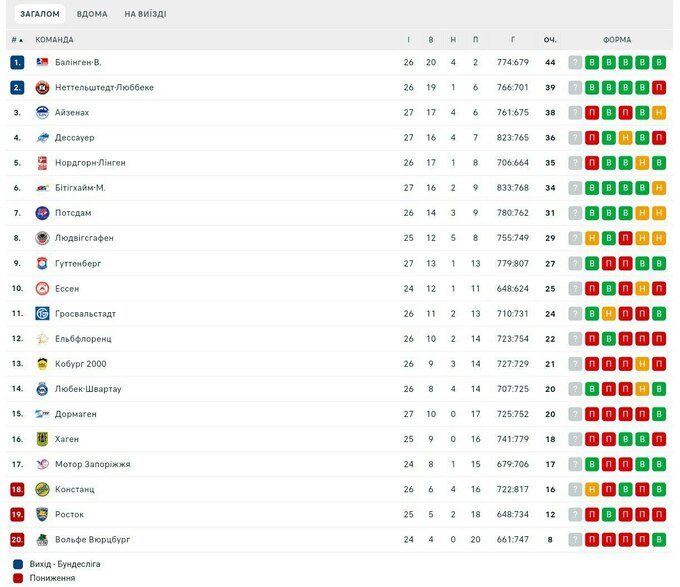
Task: Click the Неттельштедт-Люббеке team logo
Action: pos(42,87)
